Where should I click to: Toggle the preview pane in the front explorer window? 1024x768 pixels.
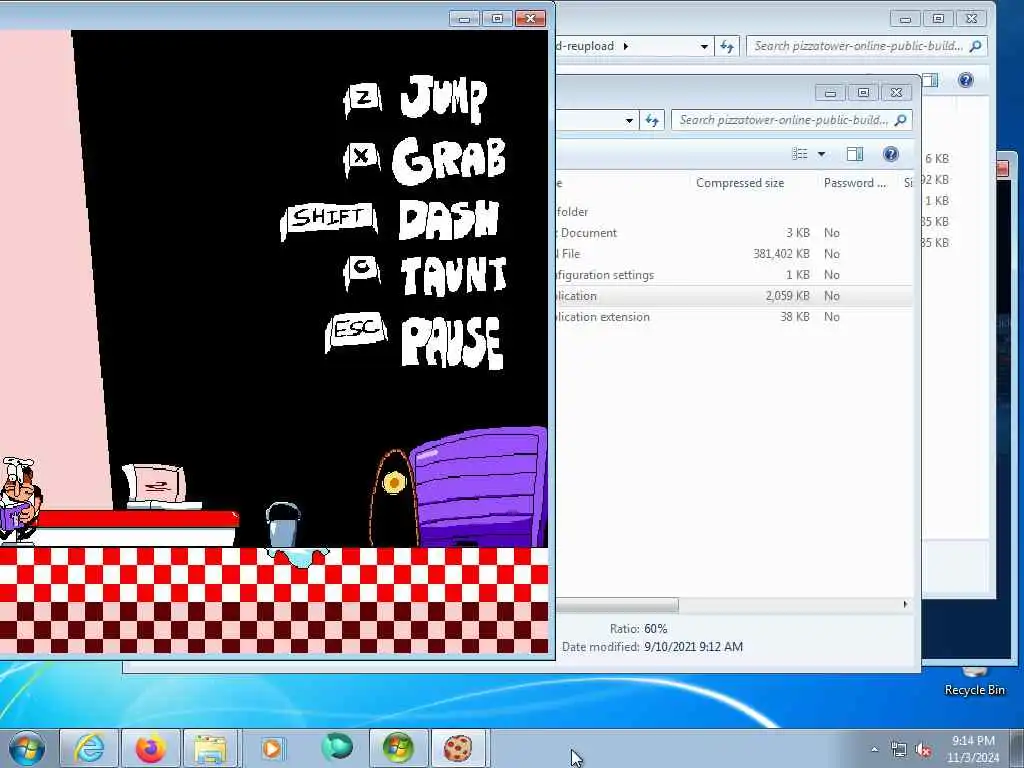[855, 154]
